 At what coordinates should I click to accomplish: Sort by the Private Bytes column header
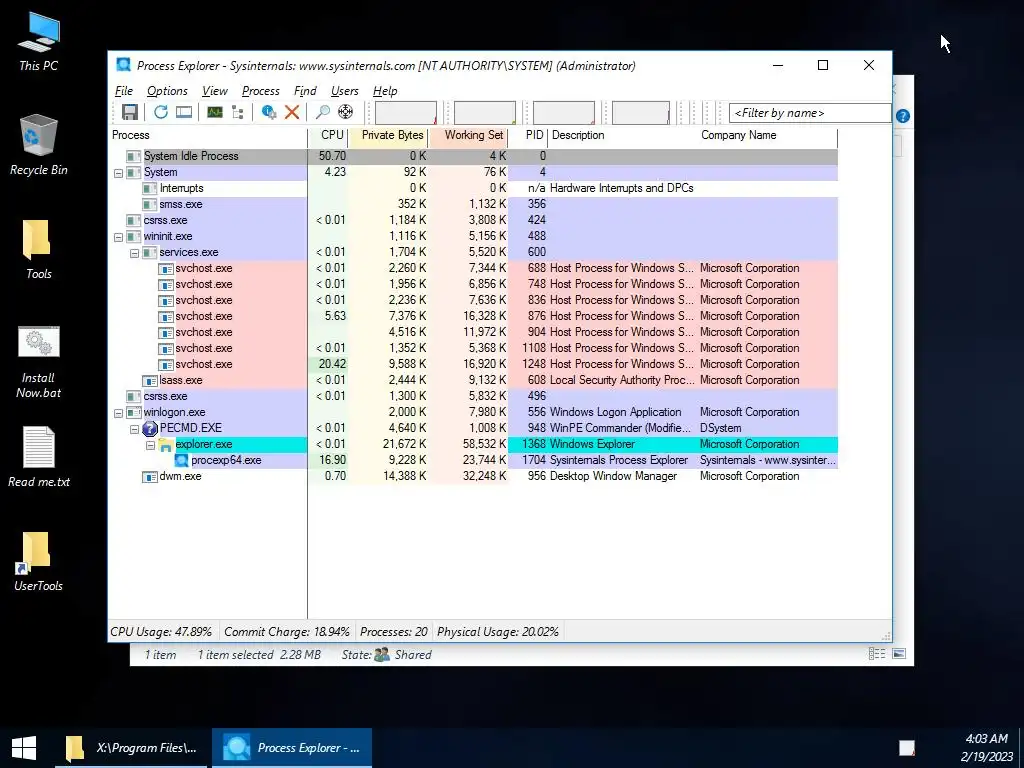389,135
